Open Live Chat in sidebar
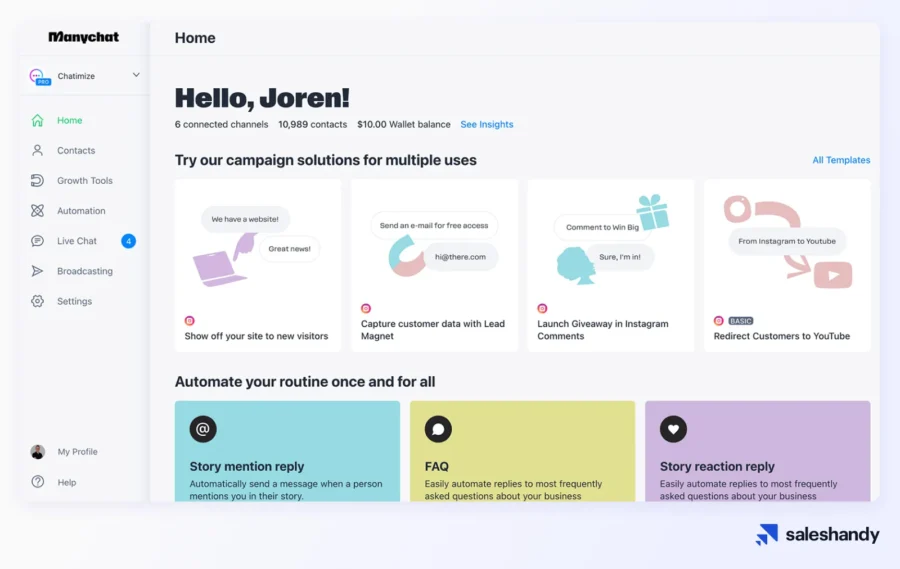Image resolution: width=900 pixels, height=569 pixels. click(77, 241)
